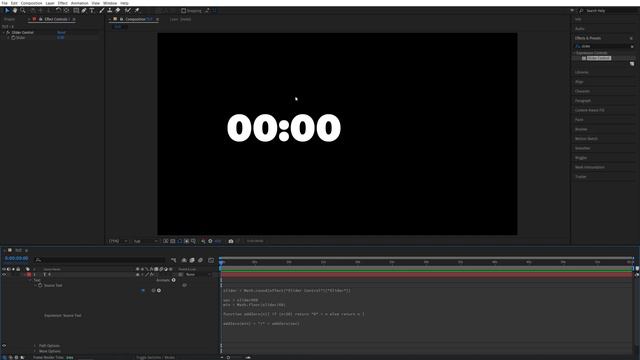
Task: Select the Pen tool
Action: (x=84, y=11)
